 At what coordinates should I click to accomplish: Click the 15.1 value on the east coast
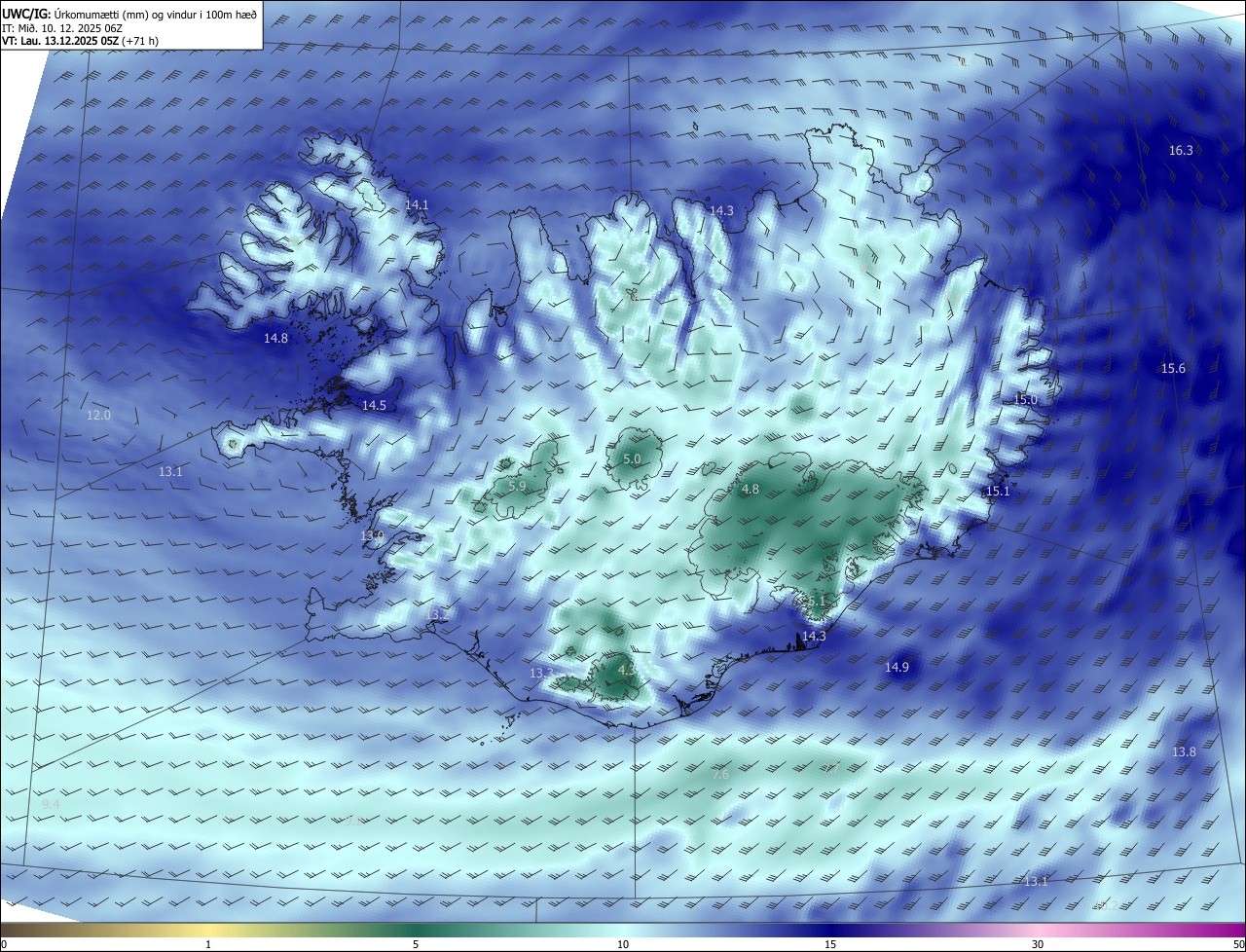pyautogui.click(x=998, y=492)
